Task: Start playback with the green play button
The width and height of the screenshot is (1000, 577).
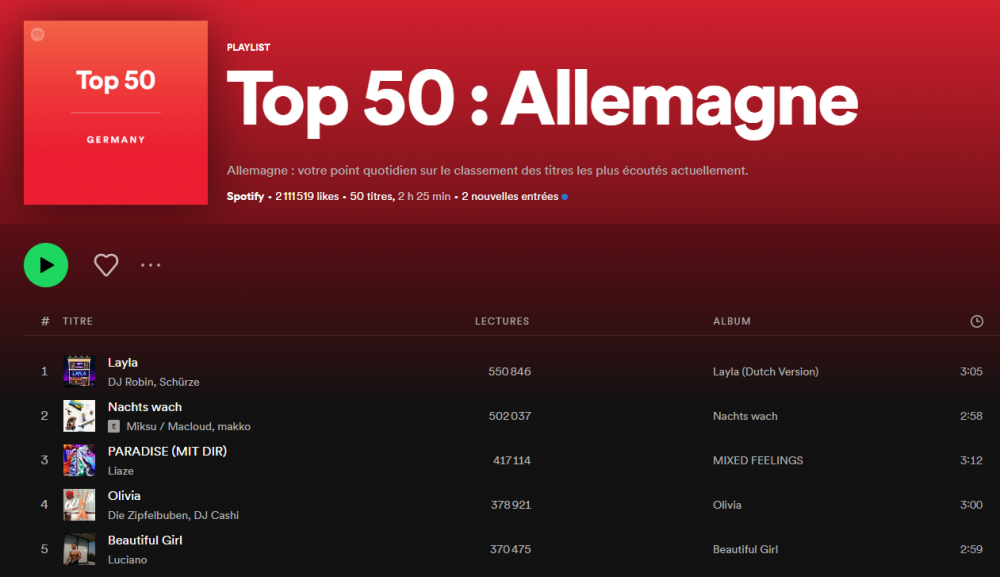Action: tap(46, 265)
